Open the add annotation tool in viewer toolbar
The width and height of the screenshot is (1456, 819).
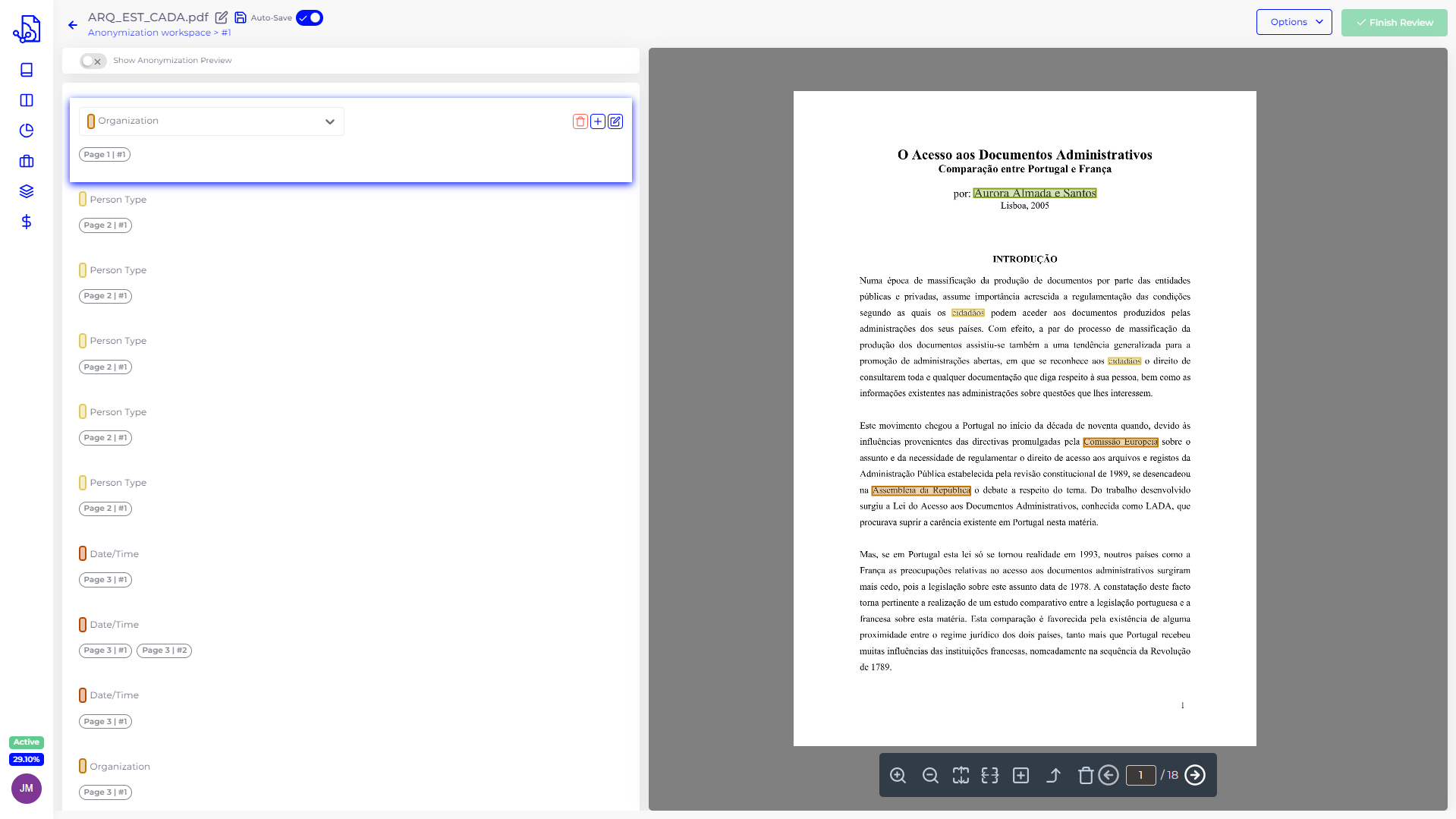[x=1021, y=775]
